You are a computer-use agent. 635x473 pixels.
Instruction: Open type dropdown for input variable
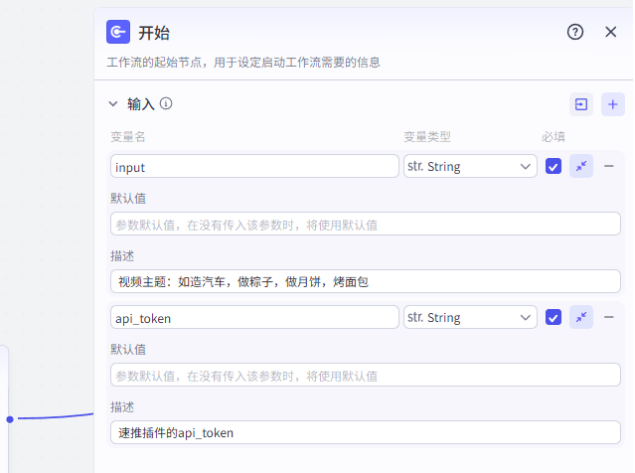coord(469,167)
